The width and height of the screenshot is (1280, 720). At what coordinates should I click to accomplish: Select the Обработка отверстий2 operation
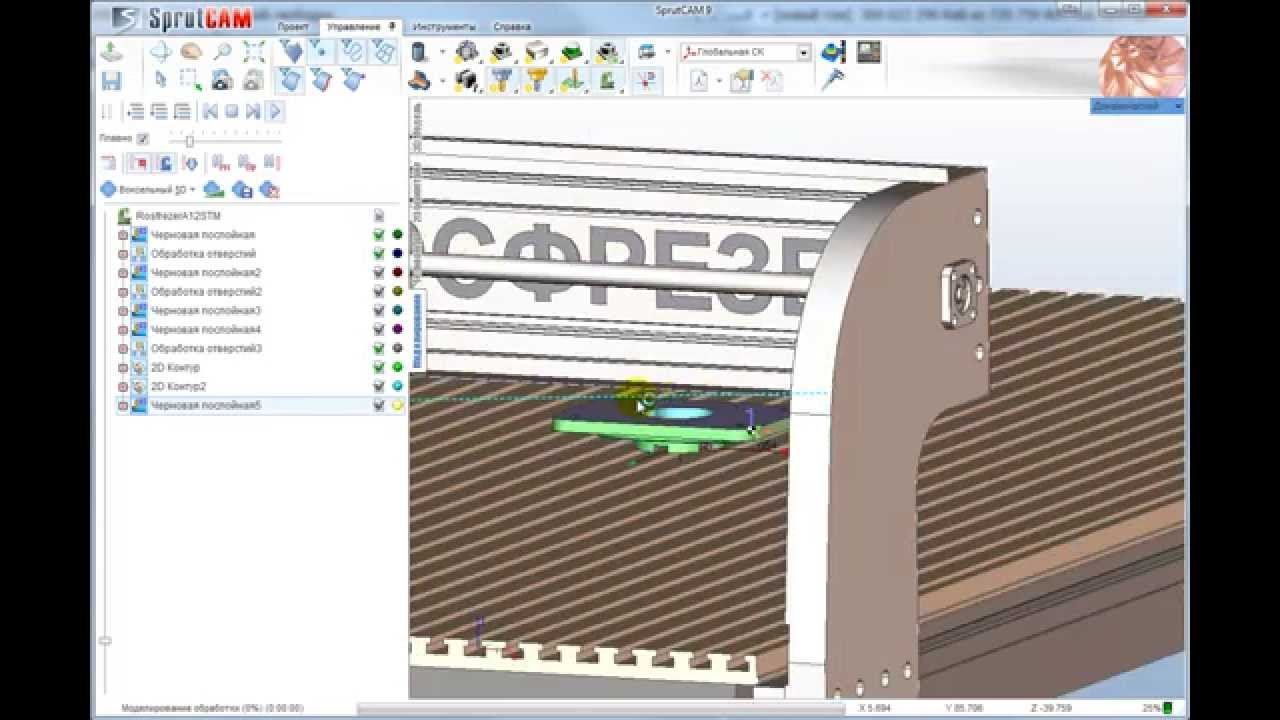point(206,292)
